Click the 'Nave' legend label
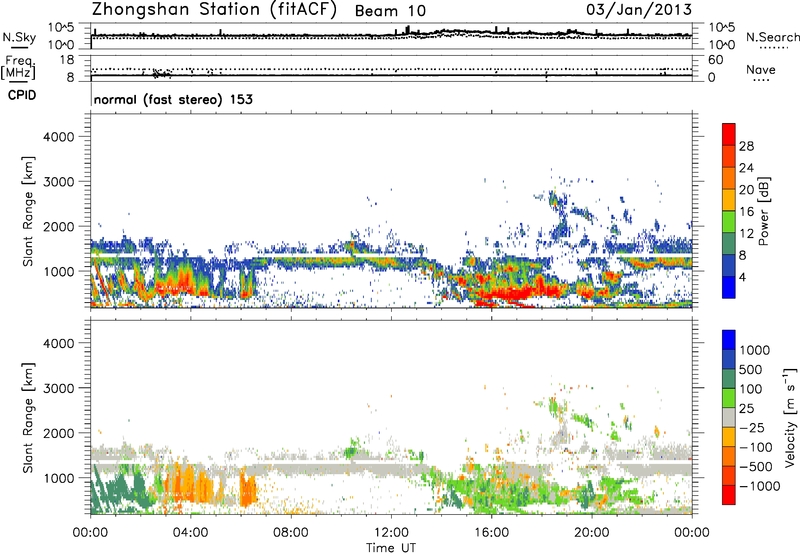This screenshot has width=800, height=554. pos(761,69)
